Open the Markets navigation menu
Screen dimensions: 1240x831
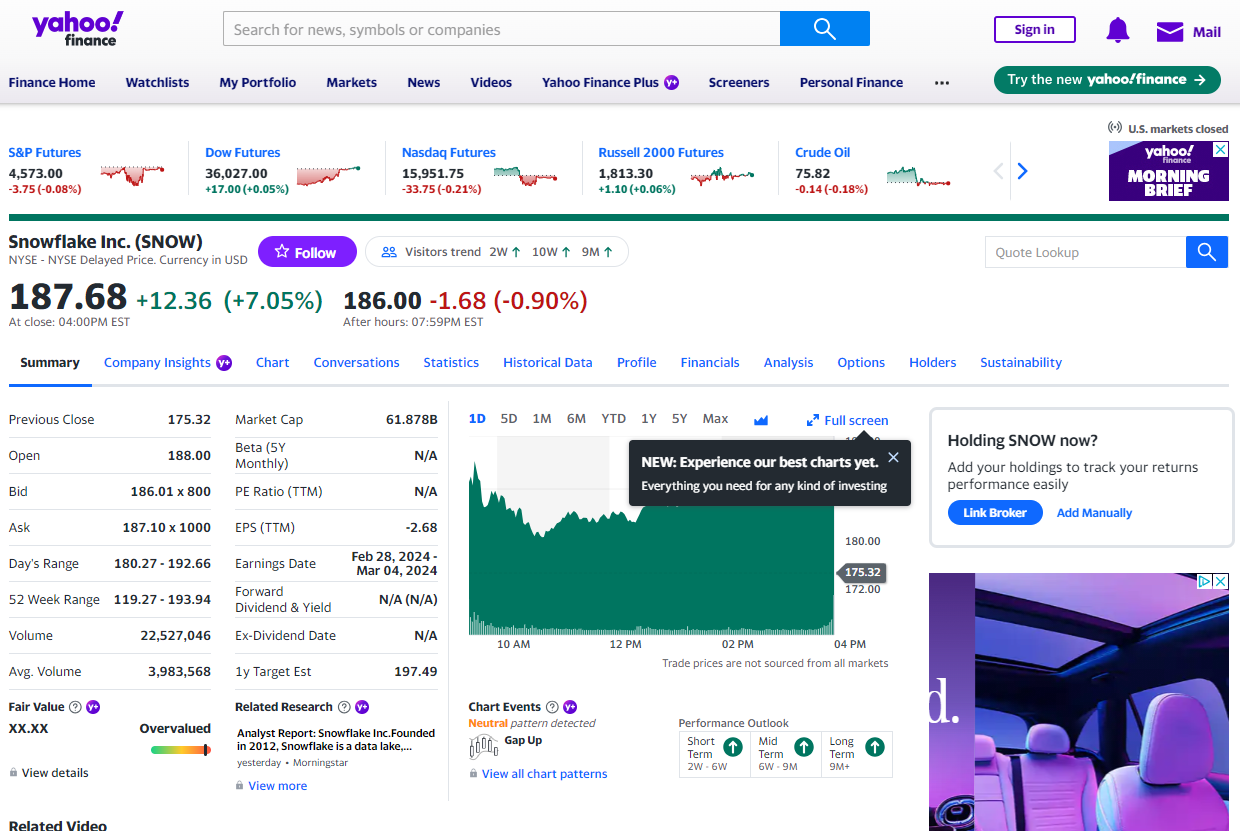coord(352,83)
